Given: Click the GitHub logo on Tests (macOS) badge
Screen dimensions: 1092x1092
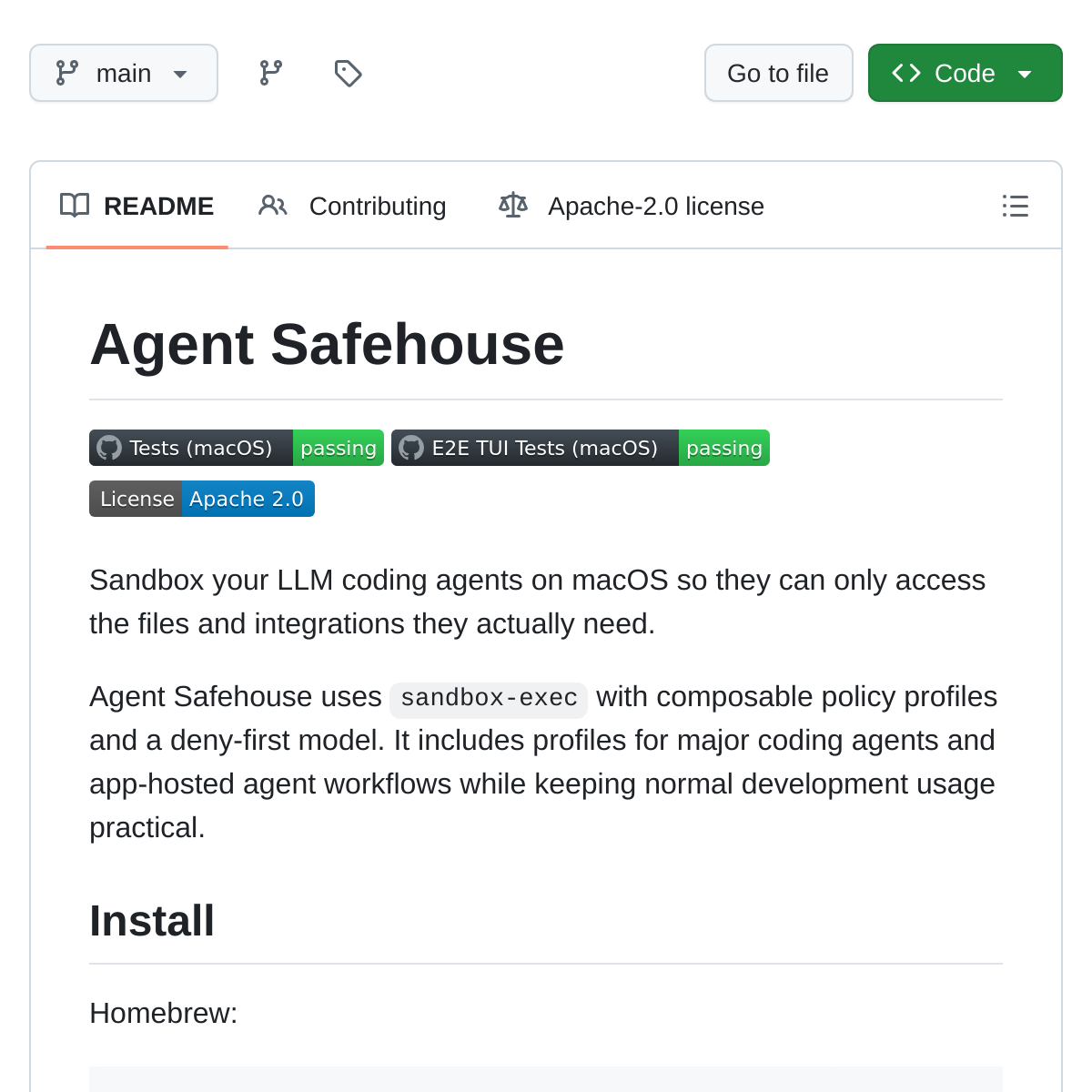Looking at the screenshot, I should (110, 447).
